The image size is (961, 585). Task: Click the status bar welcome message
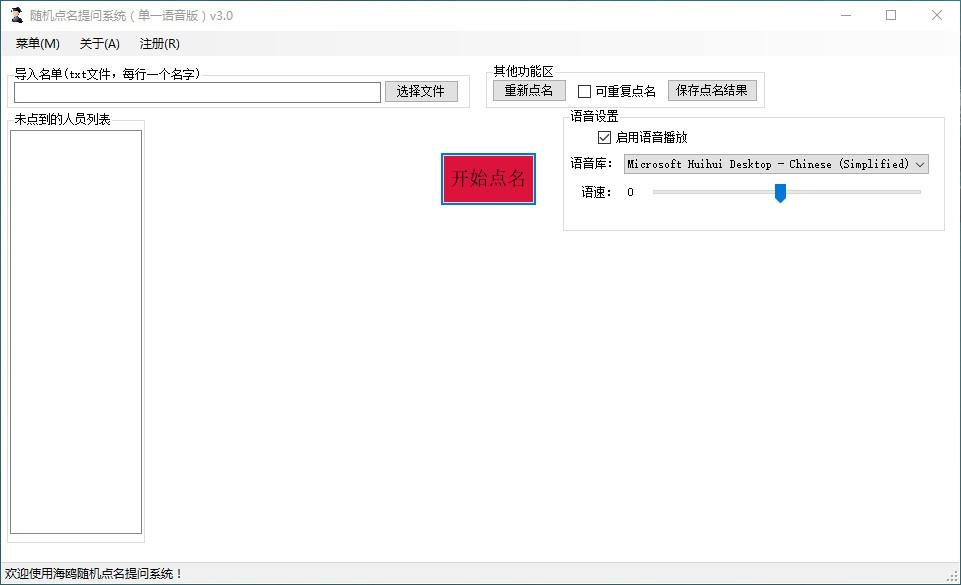[x=93, y=574]
